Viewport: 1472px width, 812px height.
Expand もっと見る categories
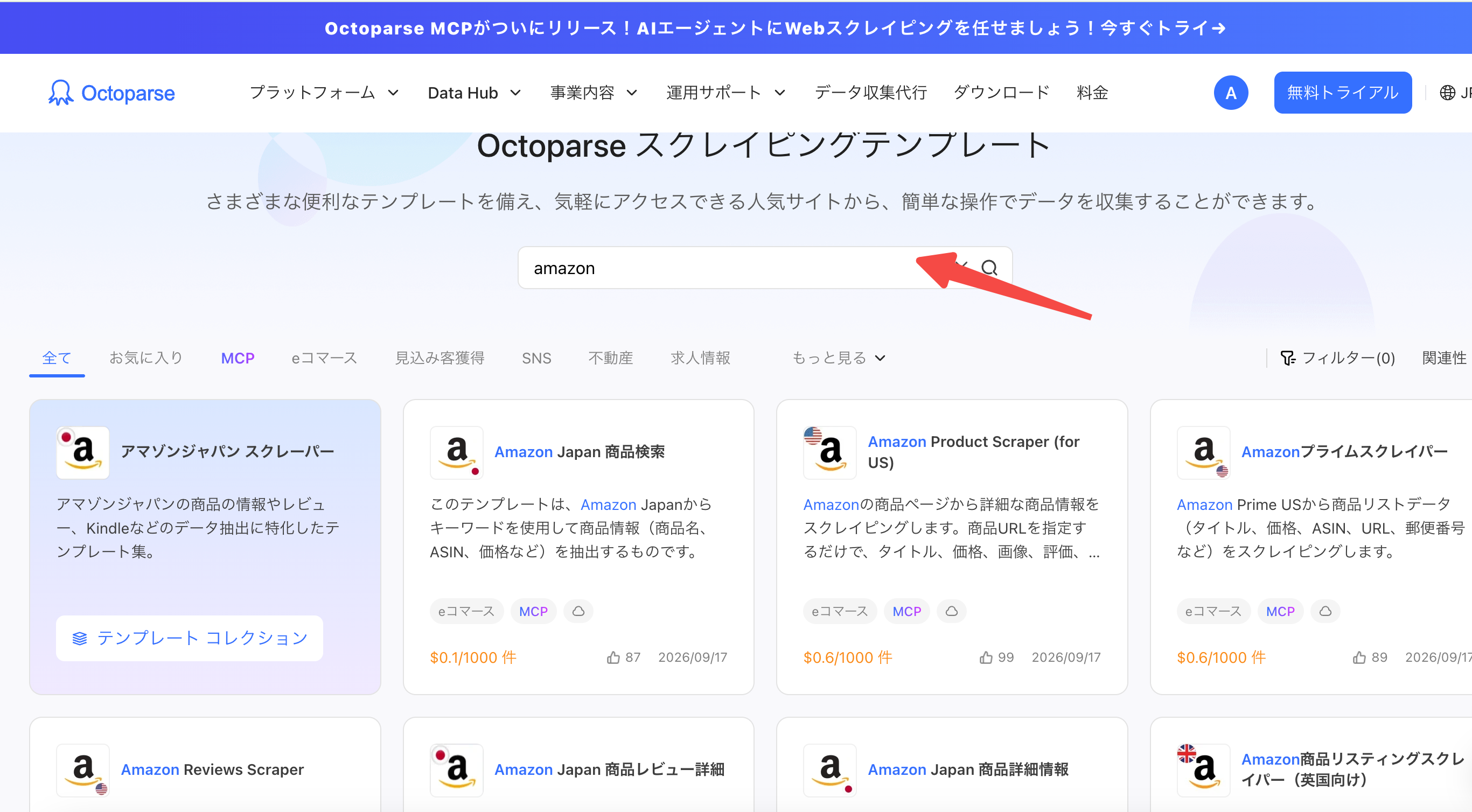(x=838, y=358)
